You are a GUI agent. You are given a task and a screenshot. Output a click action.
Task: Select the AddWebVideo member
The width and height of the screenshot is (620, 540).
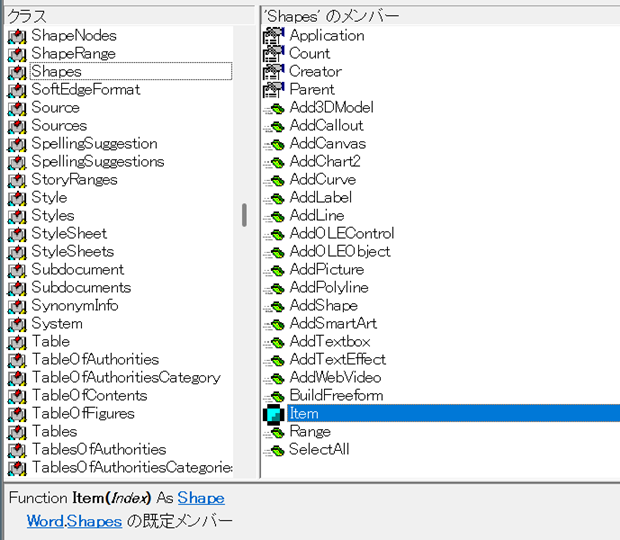tap(335, 377)
